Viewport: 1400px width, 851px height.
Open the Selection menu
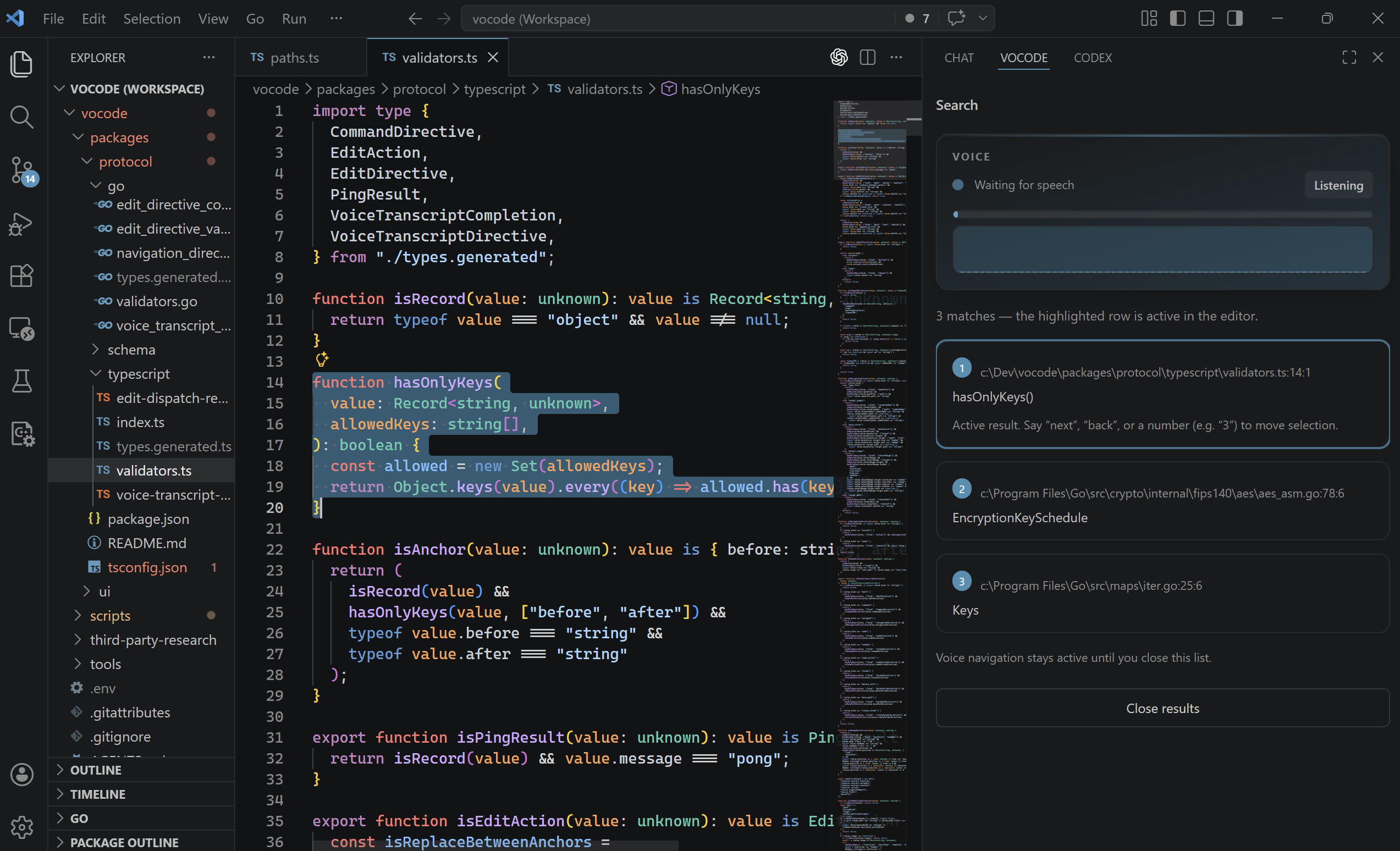click(x=152, y=19)
